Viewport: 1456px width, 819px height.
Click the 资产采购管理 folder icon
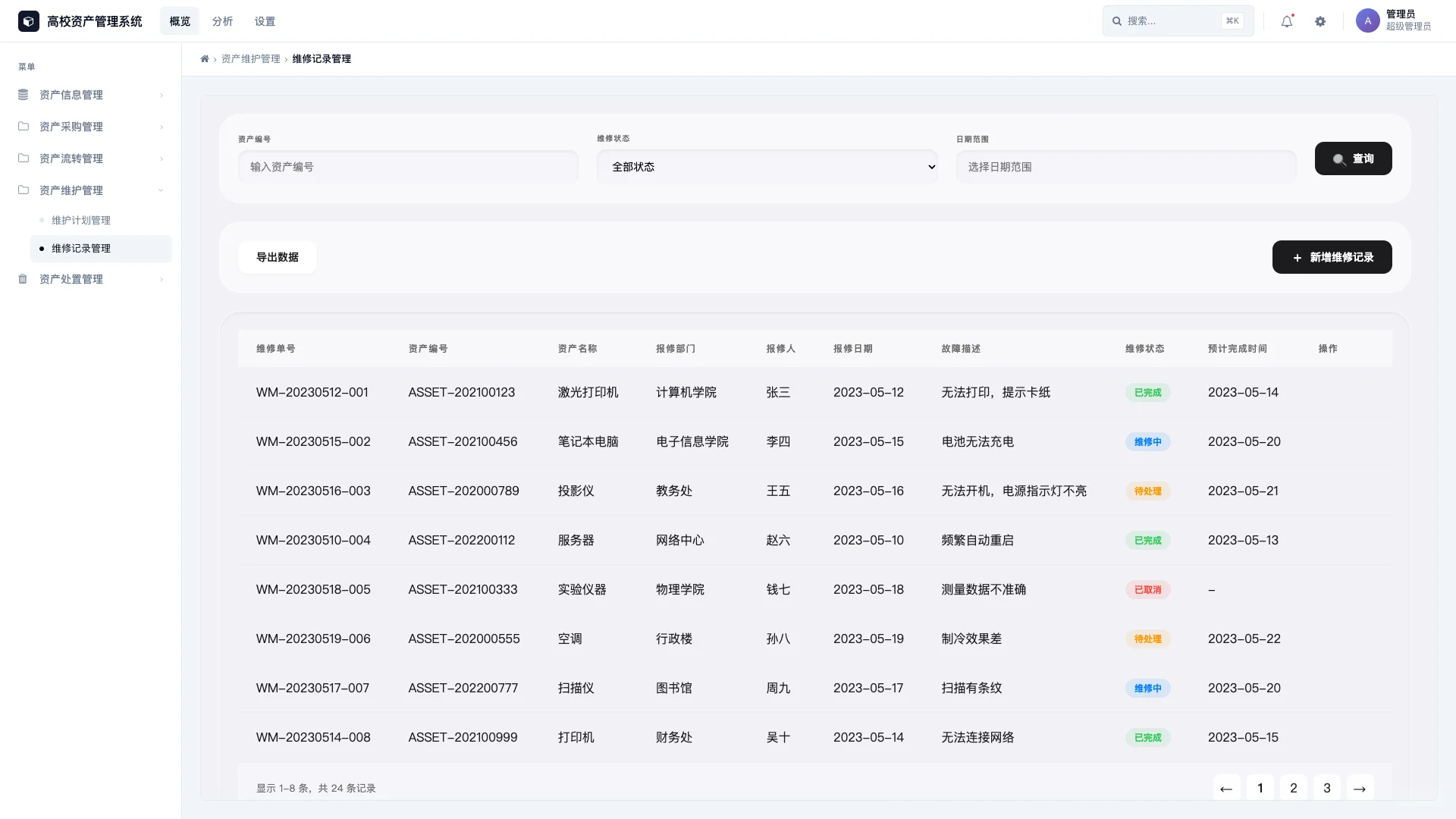[23, 127]
